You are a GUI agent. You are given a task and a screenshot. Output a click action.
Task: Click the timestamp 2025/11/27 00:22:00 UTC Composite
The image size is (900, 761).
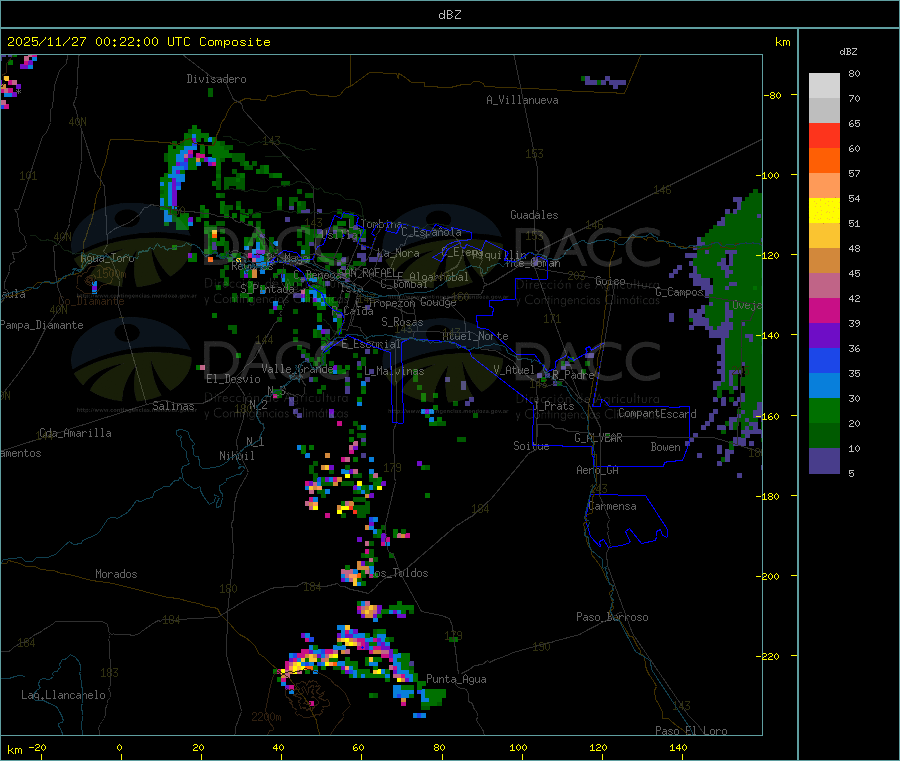[138, 42]
